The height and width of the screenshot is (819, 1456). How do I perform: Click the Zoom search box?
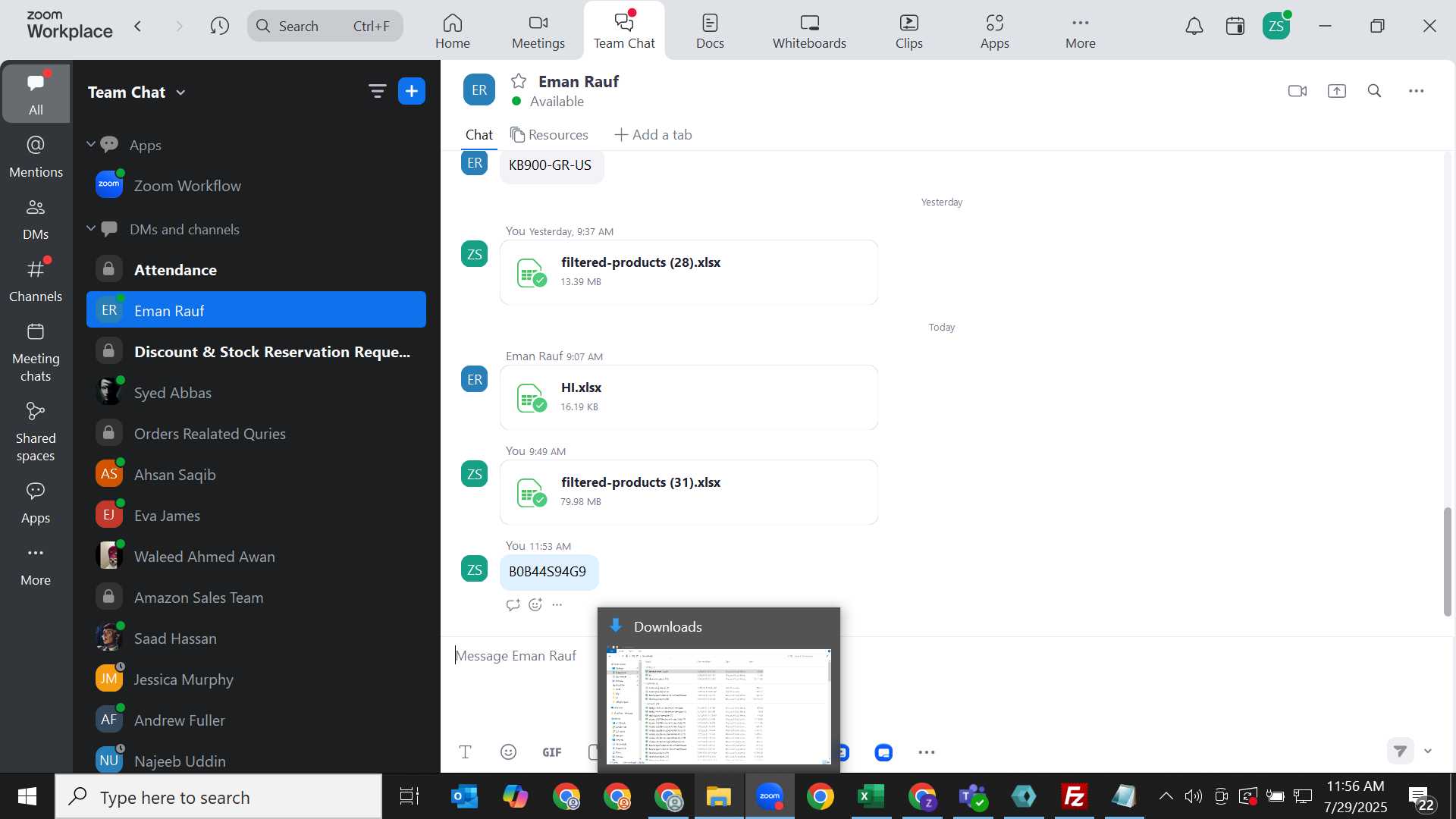pos(325,27)
